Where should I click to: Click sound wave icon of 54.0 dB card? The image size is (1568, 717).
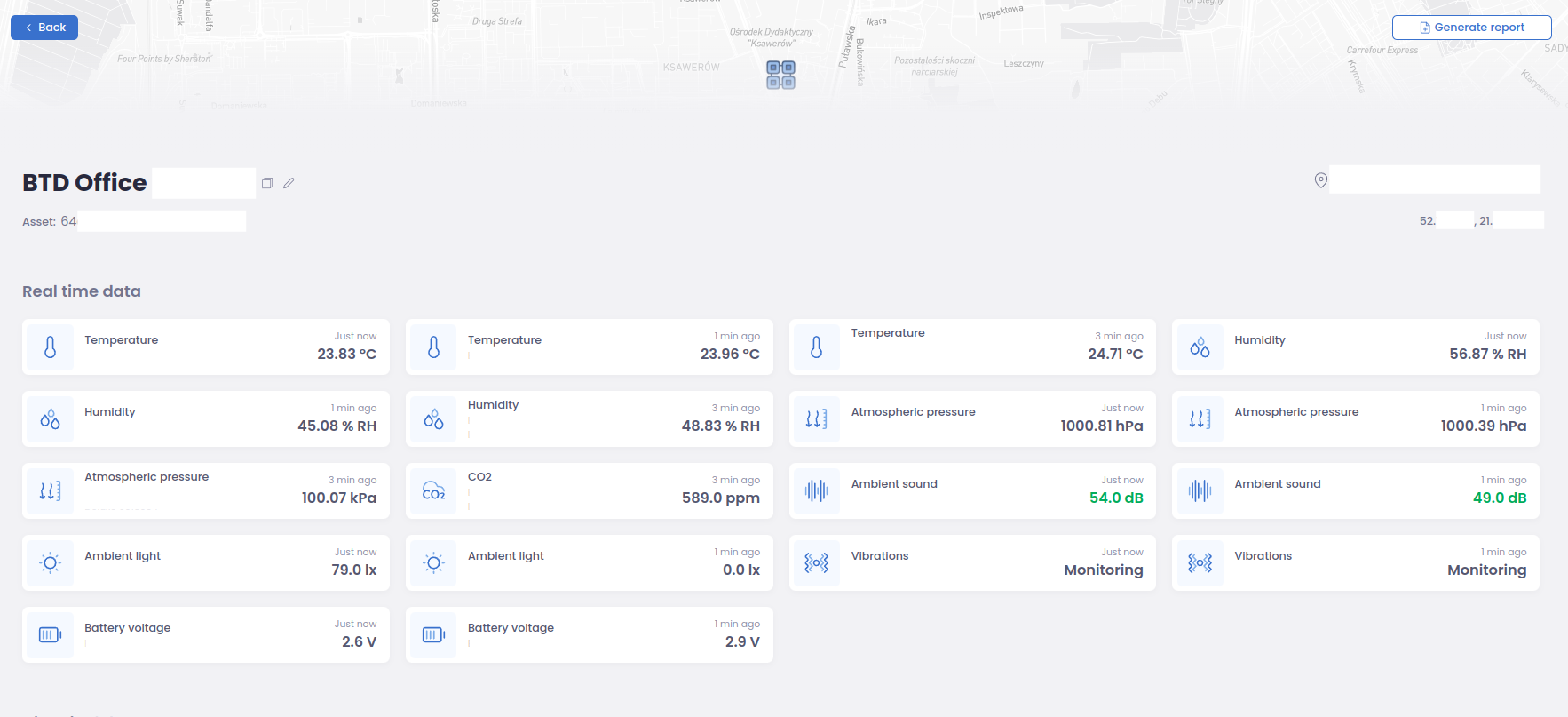tap(817, 491)
